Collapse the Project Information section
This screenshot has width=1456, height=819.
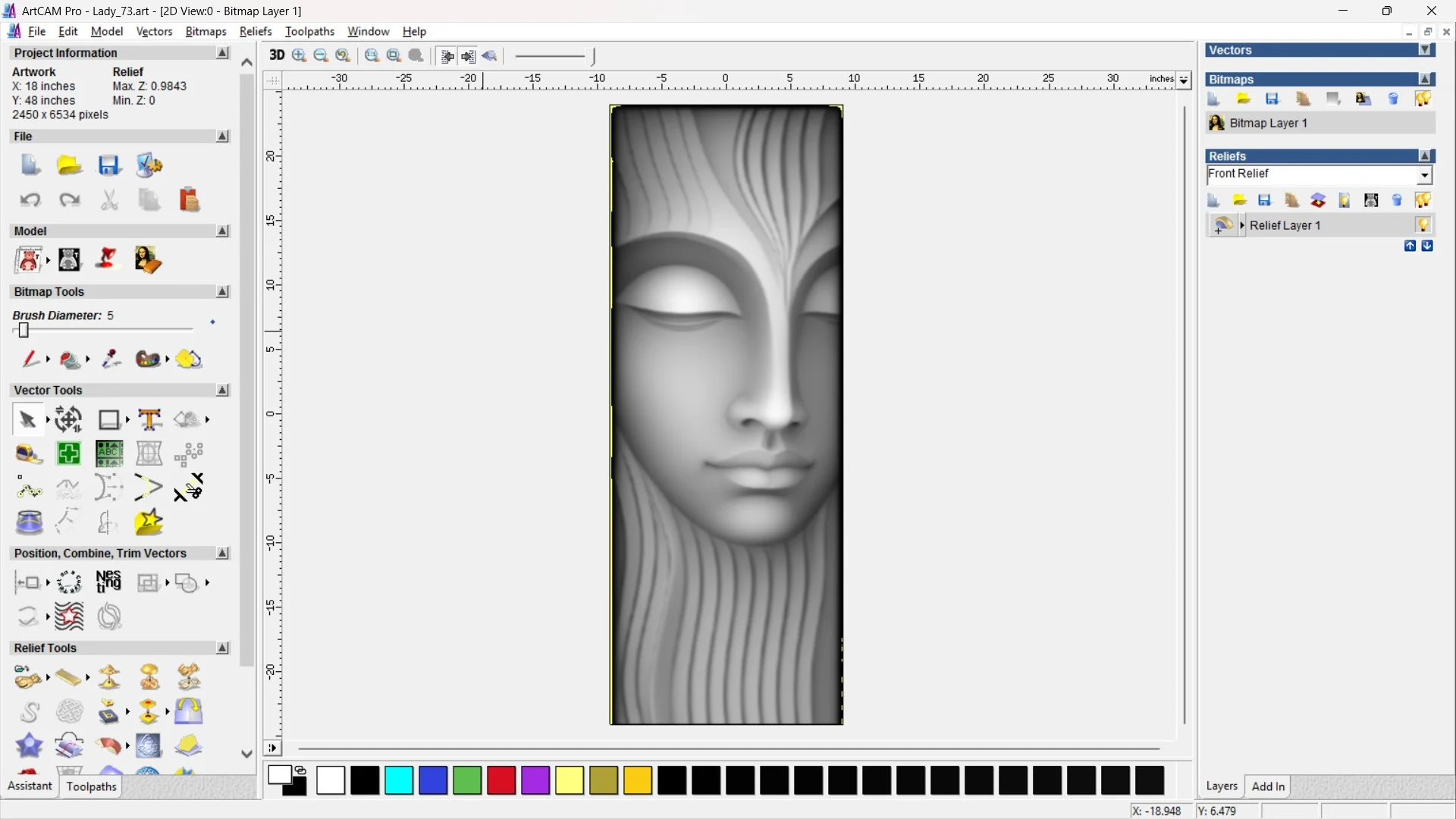[222, 53]
